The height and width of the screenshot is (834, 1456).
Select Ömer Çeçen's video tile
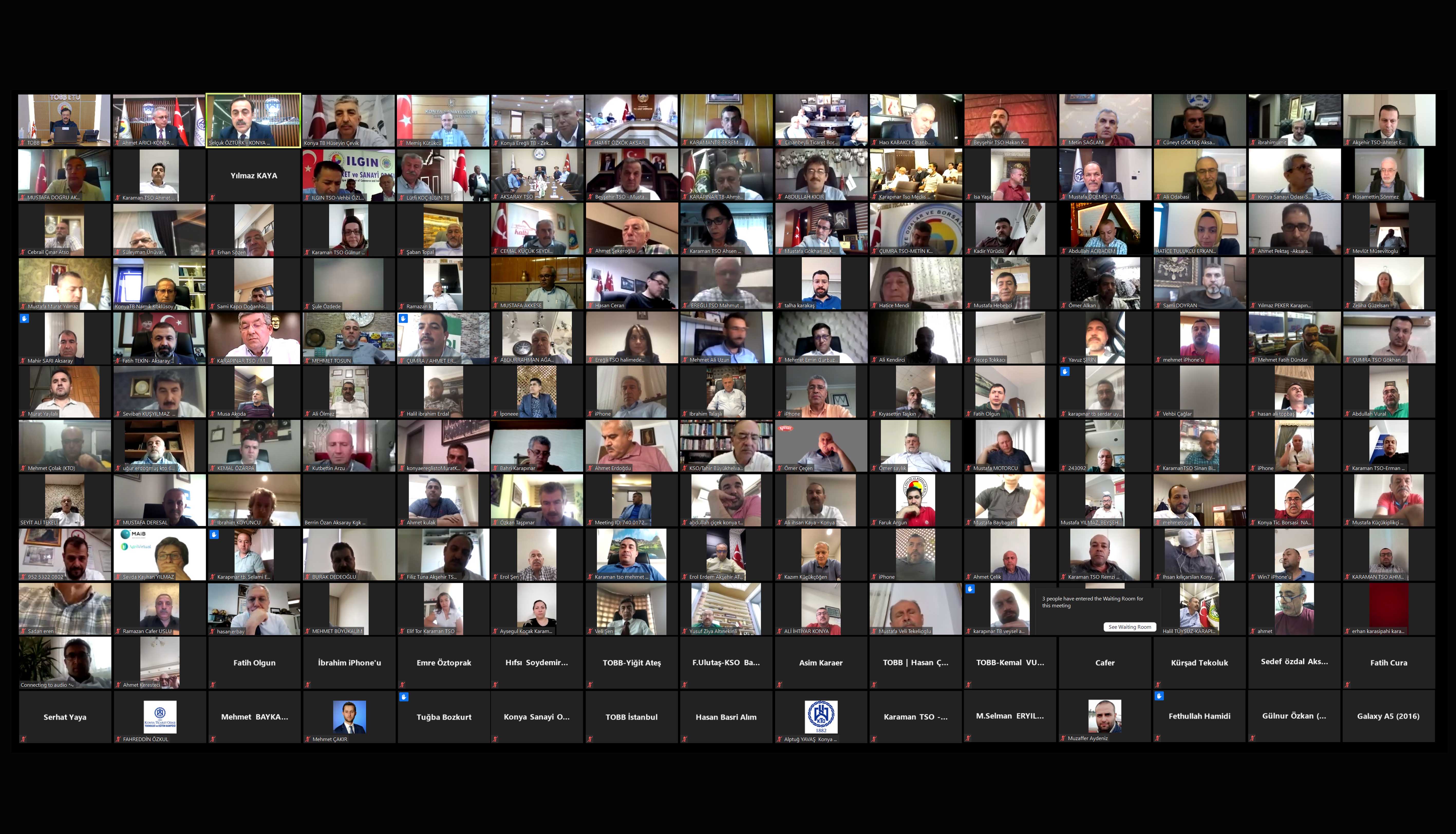coord(821,446)
